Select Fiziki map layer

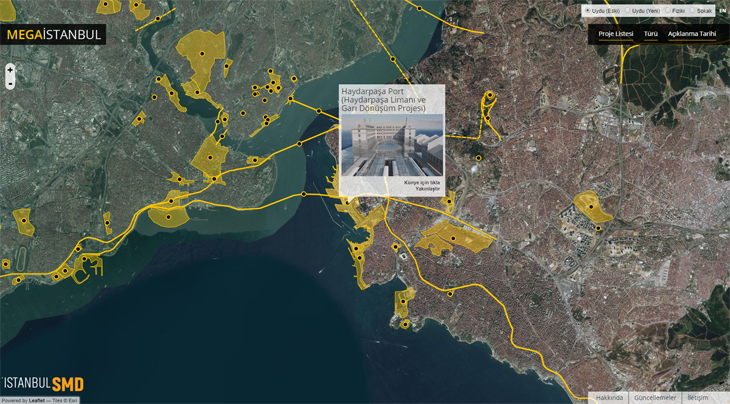[675, 10]
